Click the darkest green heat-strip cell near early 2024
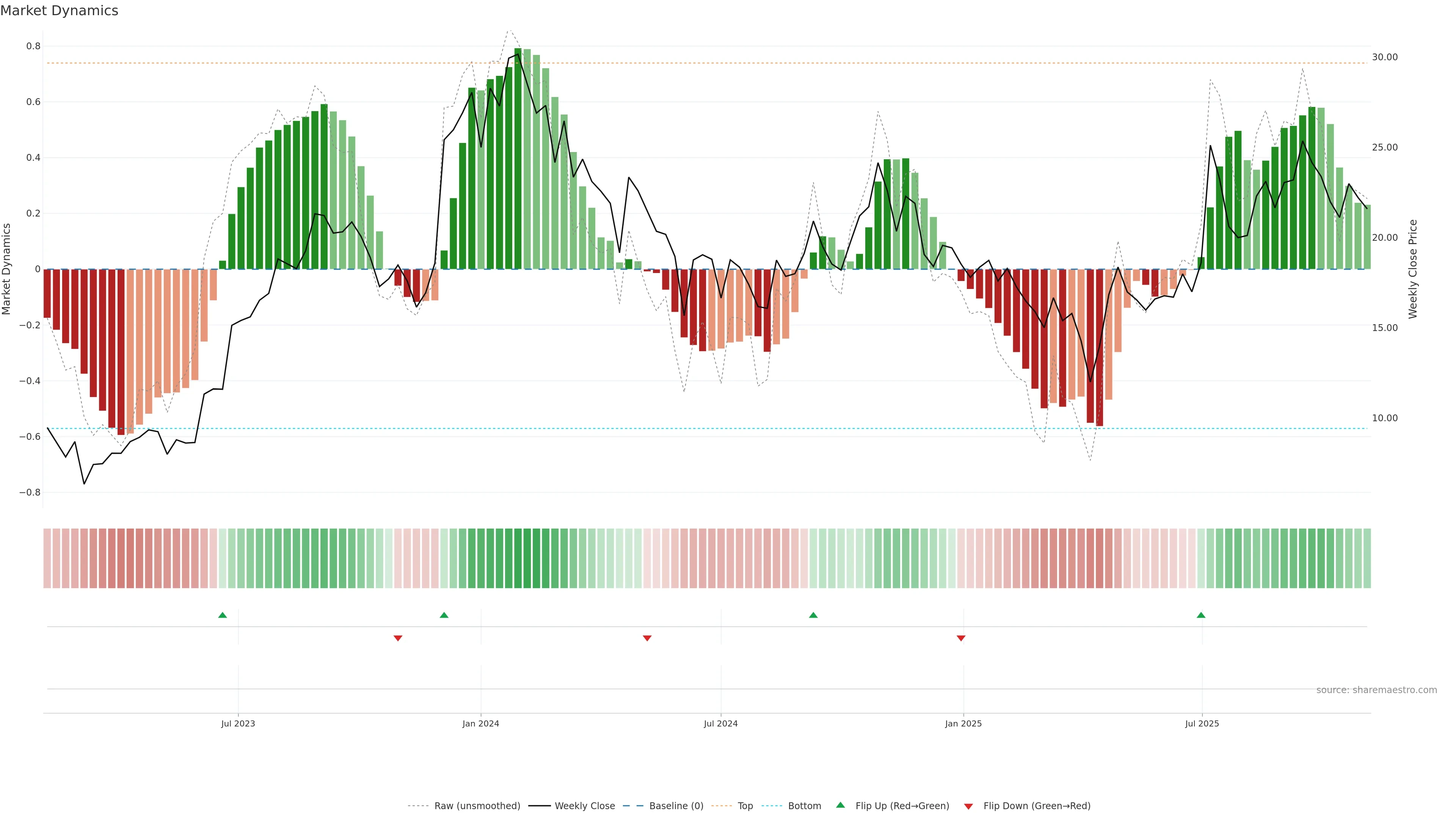This screenshot has height=819, width=1456. (x=527, y=558)
